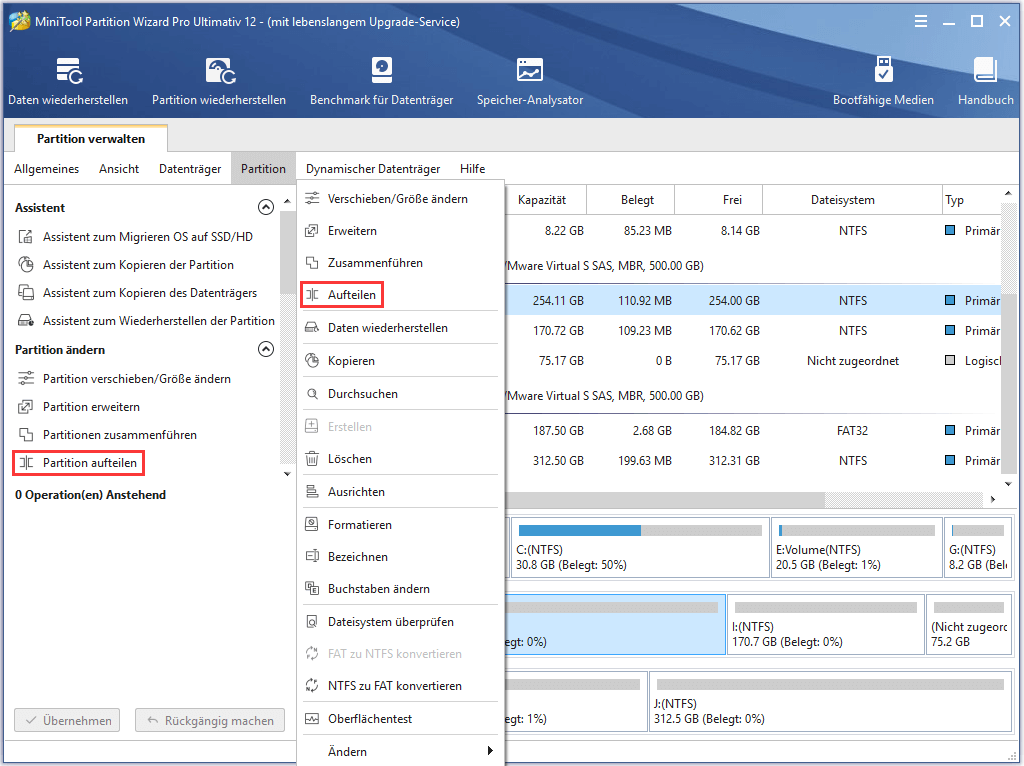Select the J:(NTFS) 312.5 GB block

coord(831,701)
